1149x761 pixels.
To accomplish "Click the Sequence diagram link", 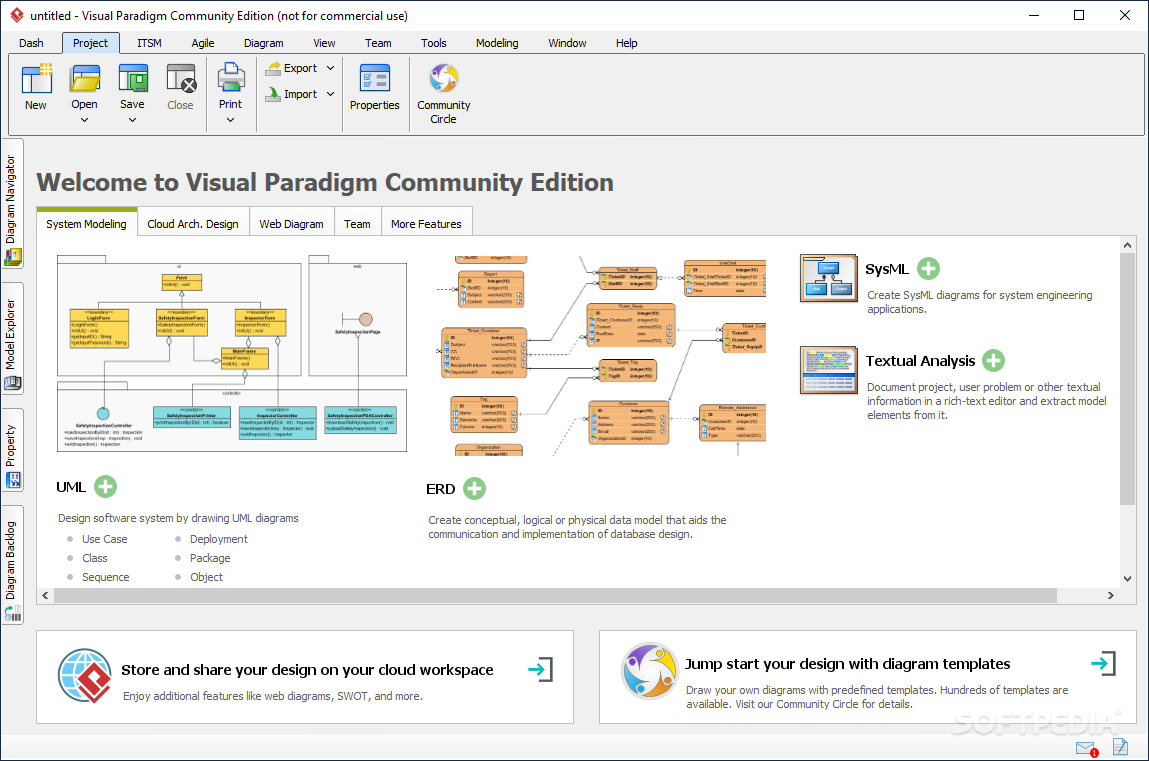I will click(106, 577).
